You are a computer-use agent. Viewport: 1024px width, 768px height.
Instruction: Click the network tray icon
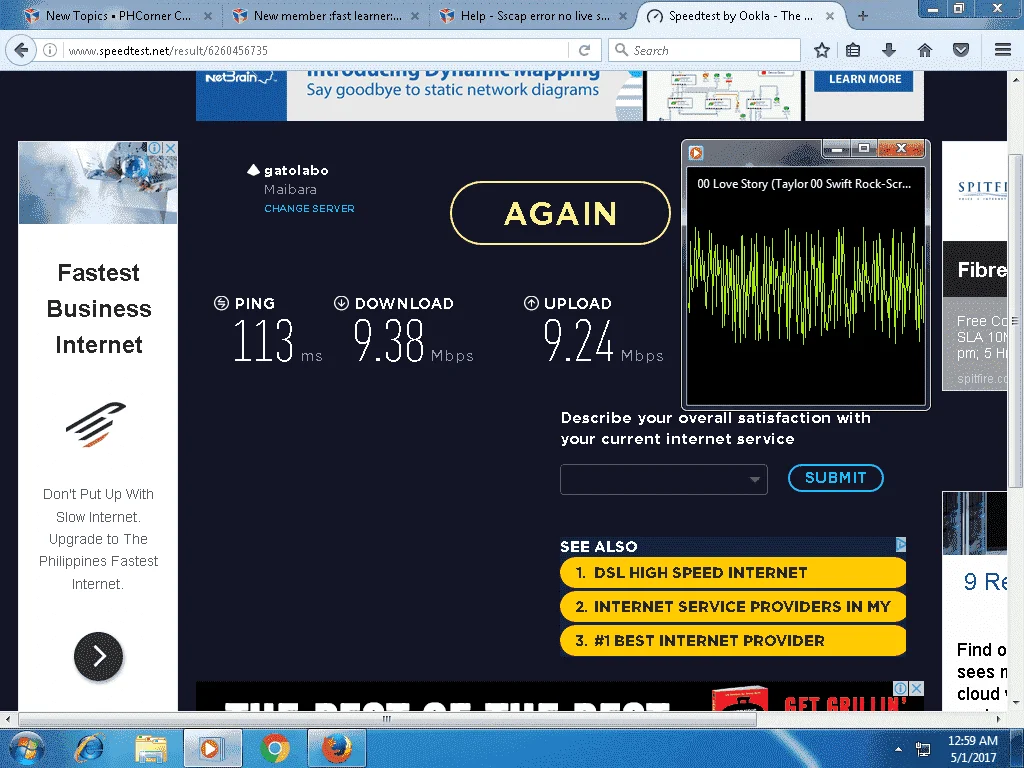(x=923, y=749)
